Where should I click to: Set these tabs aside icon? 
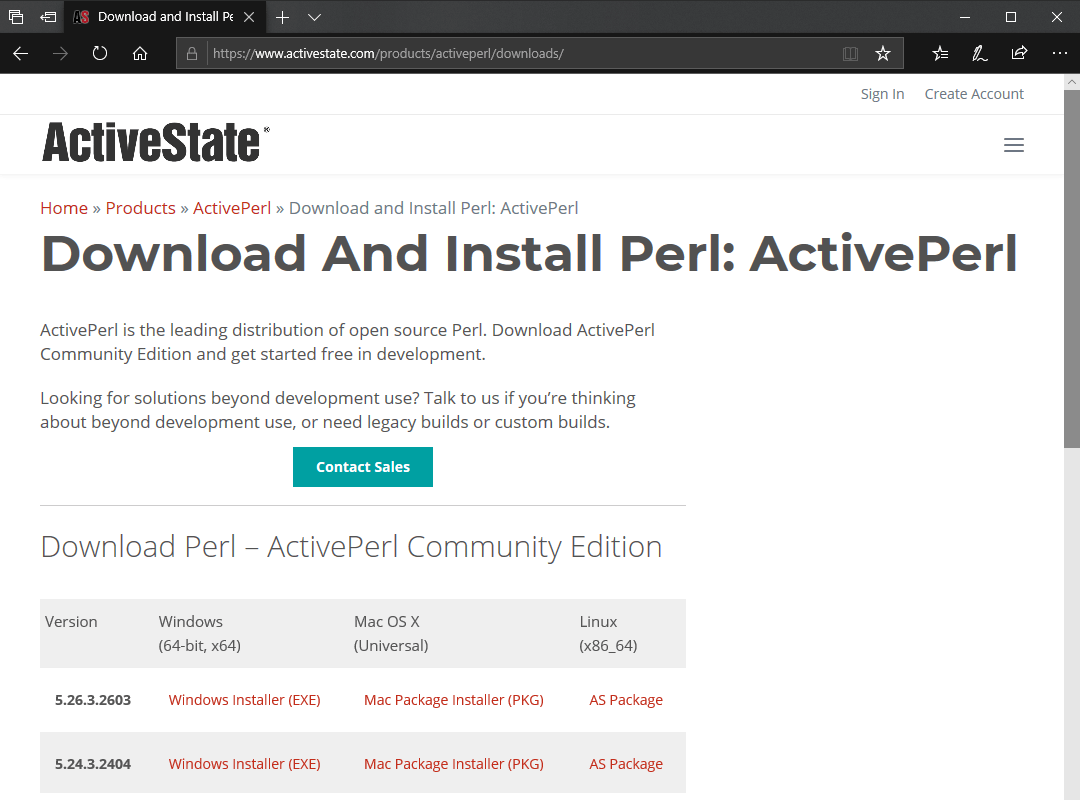pos(48,17)
